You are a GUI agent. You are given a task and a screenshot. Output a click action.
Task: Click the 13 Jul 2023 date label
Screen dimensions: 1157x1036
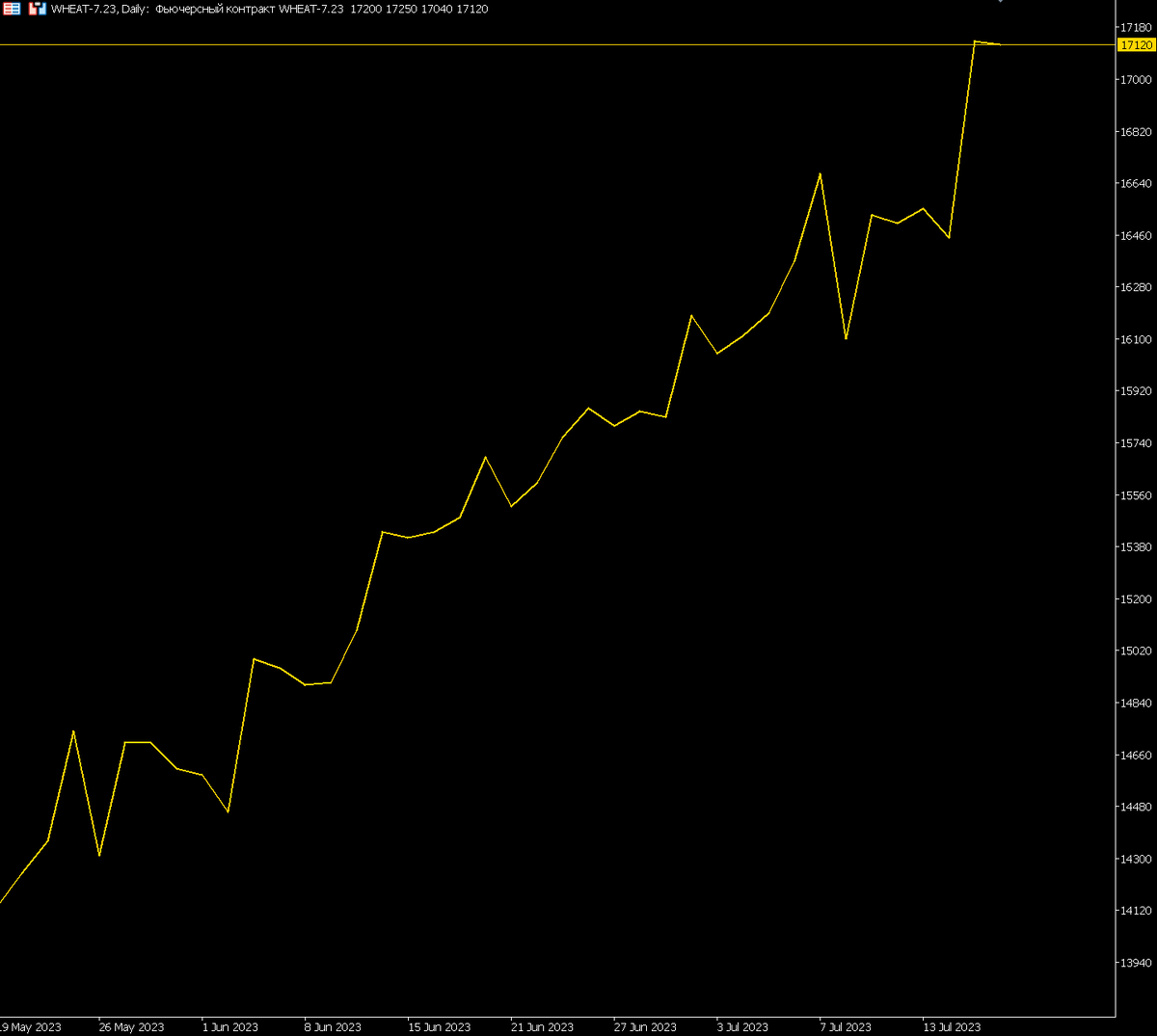pyautogui.click(x=952, y=1027)
